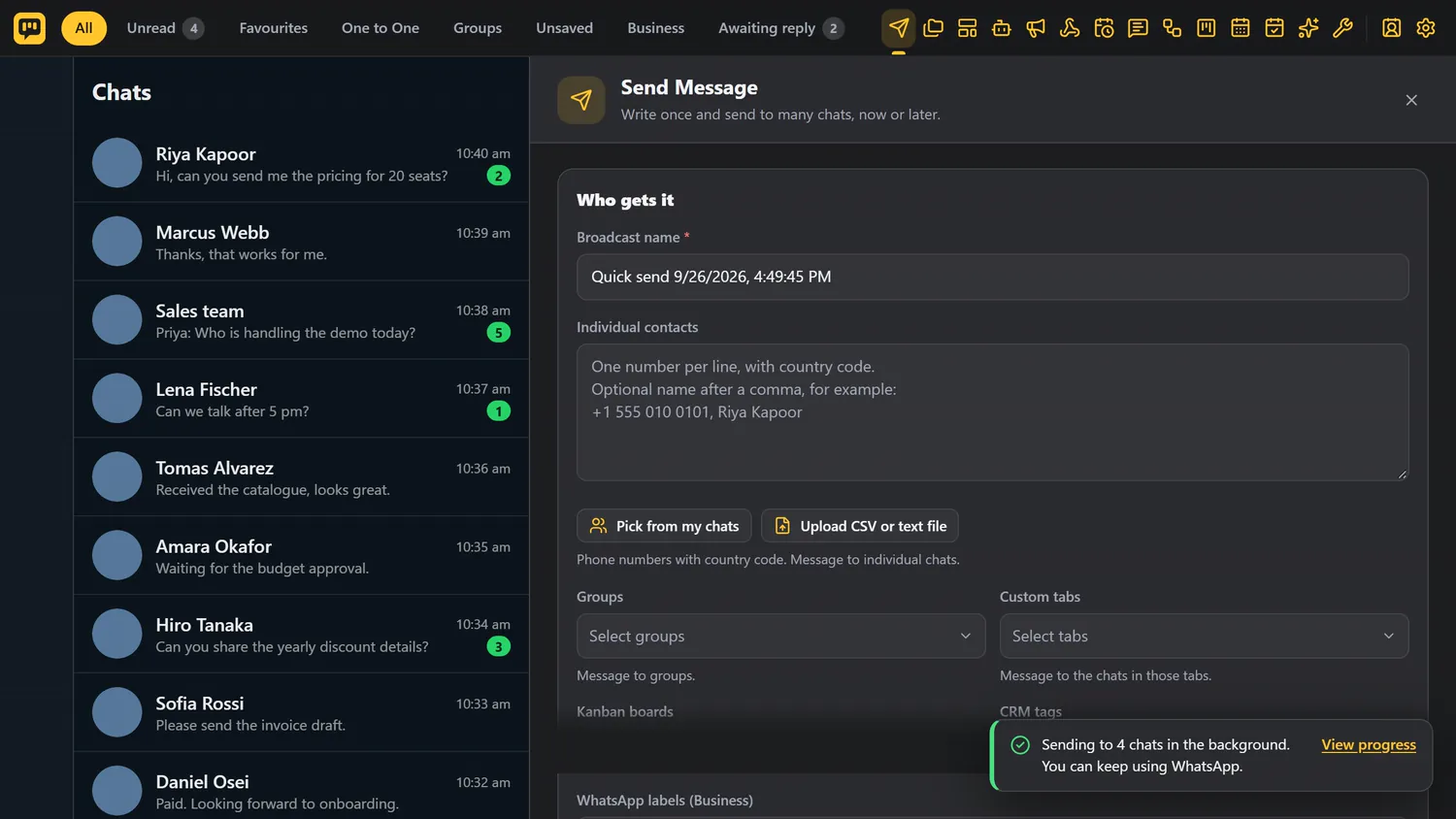Open the quick replies message icon
Viewport: 1456px width, 819px height.
coord(1138,28)
